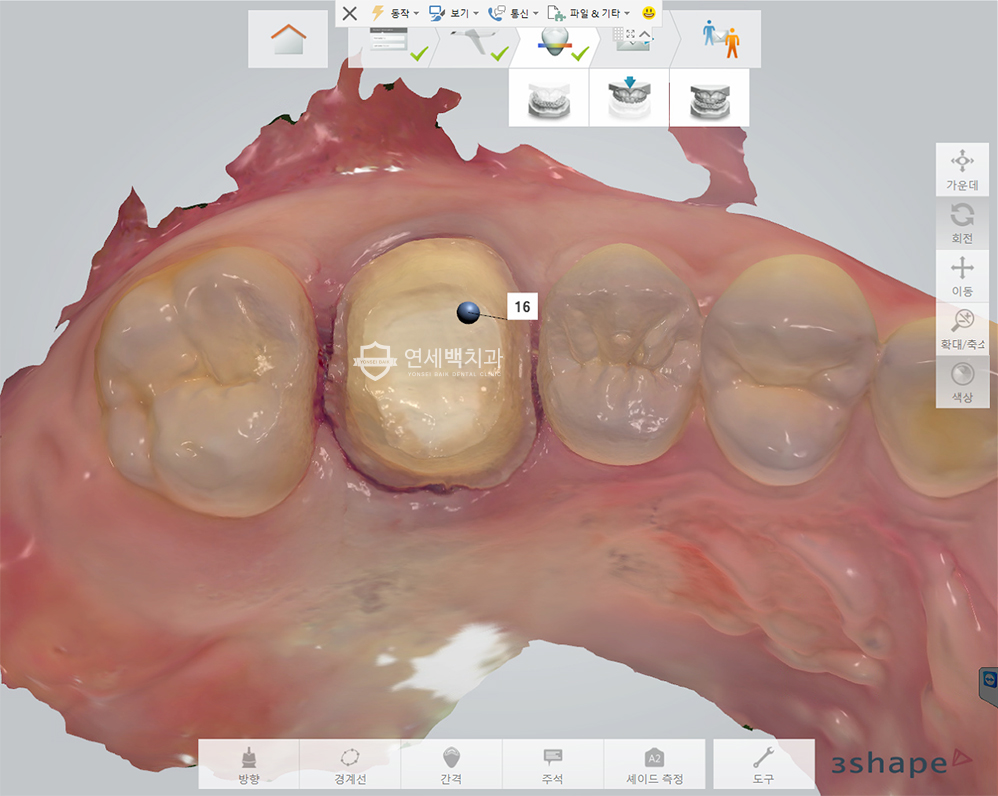Open the send-case step with two people
Image resolution: width=998 pixels, height=796 pixels.
click(x=720, y=39)
